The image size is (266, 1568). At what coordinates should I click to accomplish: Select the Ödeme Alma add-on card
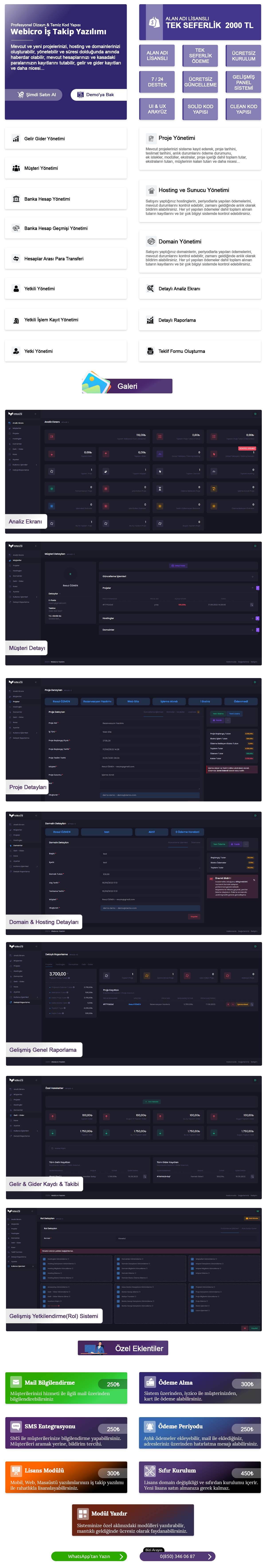pyautogui.click(x=200, y=1388)
